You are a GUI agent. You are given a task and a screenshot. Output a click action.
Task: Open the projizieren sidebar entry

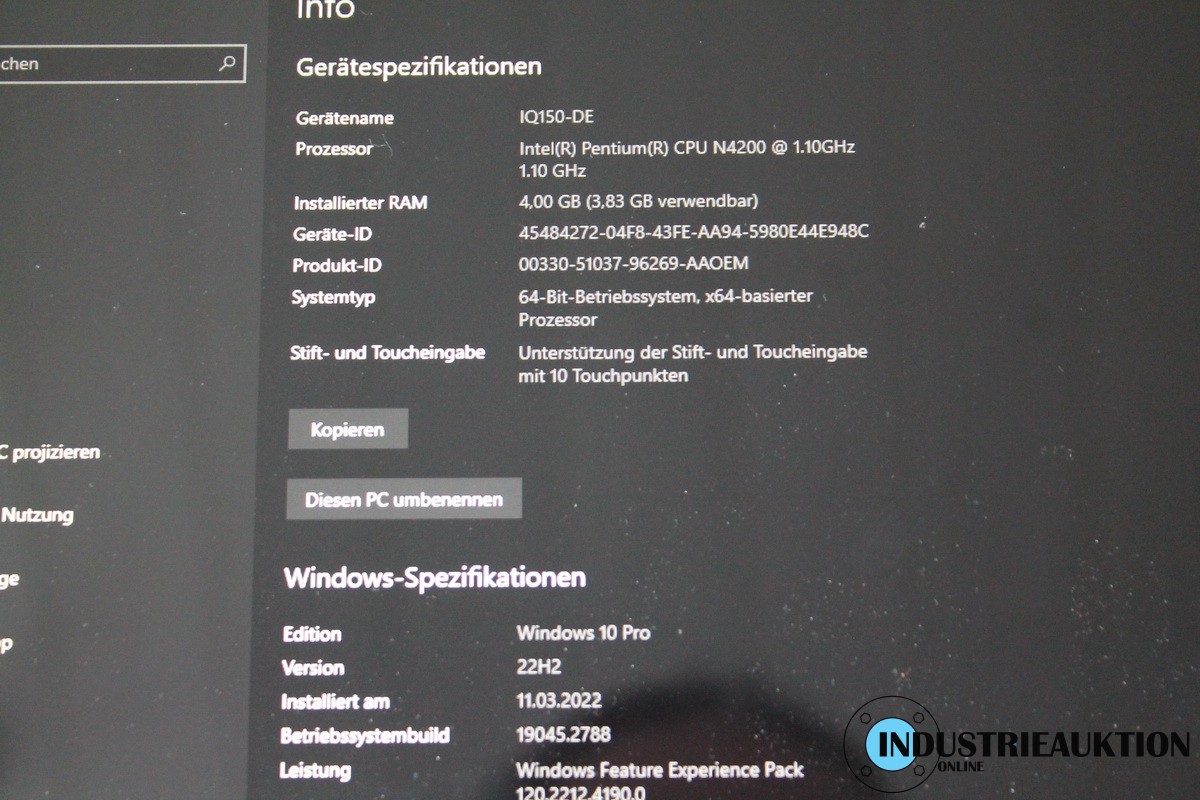pos(50,452)
